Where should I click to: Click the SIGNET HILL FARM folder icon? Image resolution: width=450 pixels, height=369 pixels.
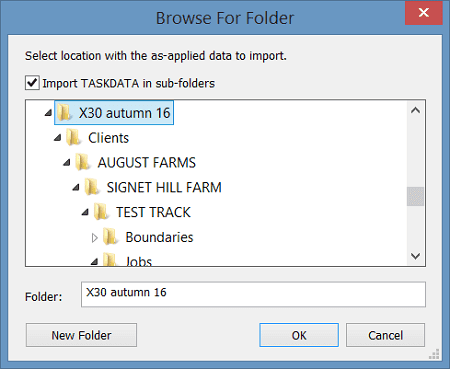(x=92, y=187)
